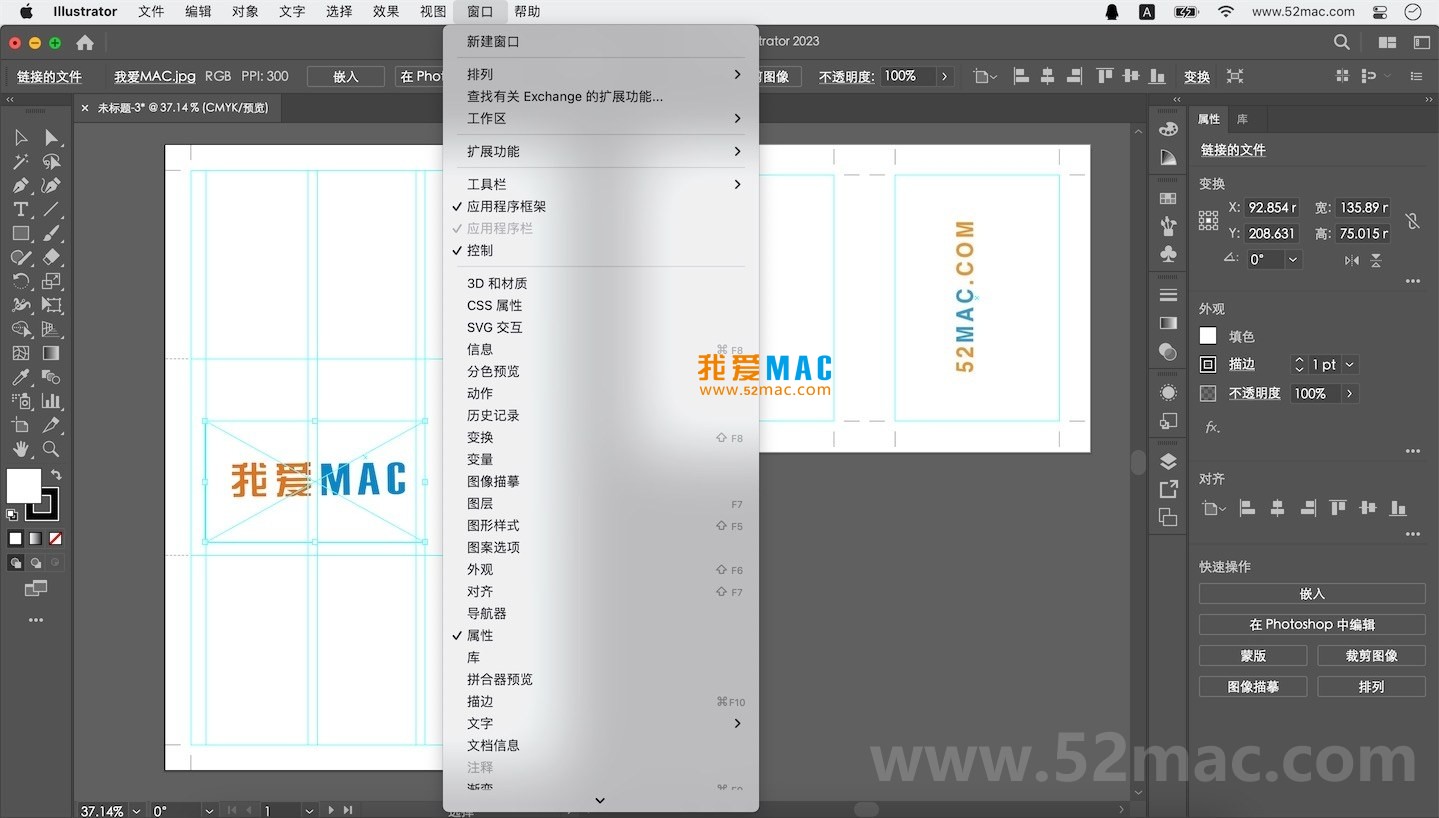Select the Rotate tool
The image size is (1439, 818).
click(21, 281)
